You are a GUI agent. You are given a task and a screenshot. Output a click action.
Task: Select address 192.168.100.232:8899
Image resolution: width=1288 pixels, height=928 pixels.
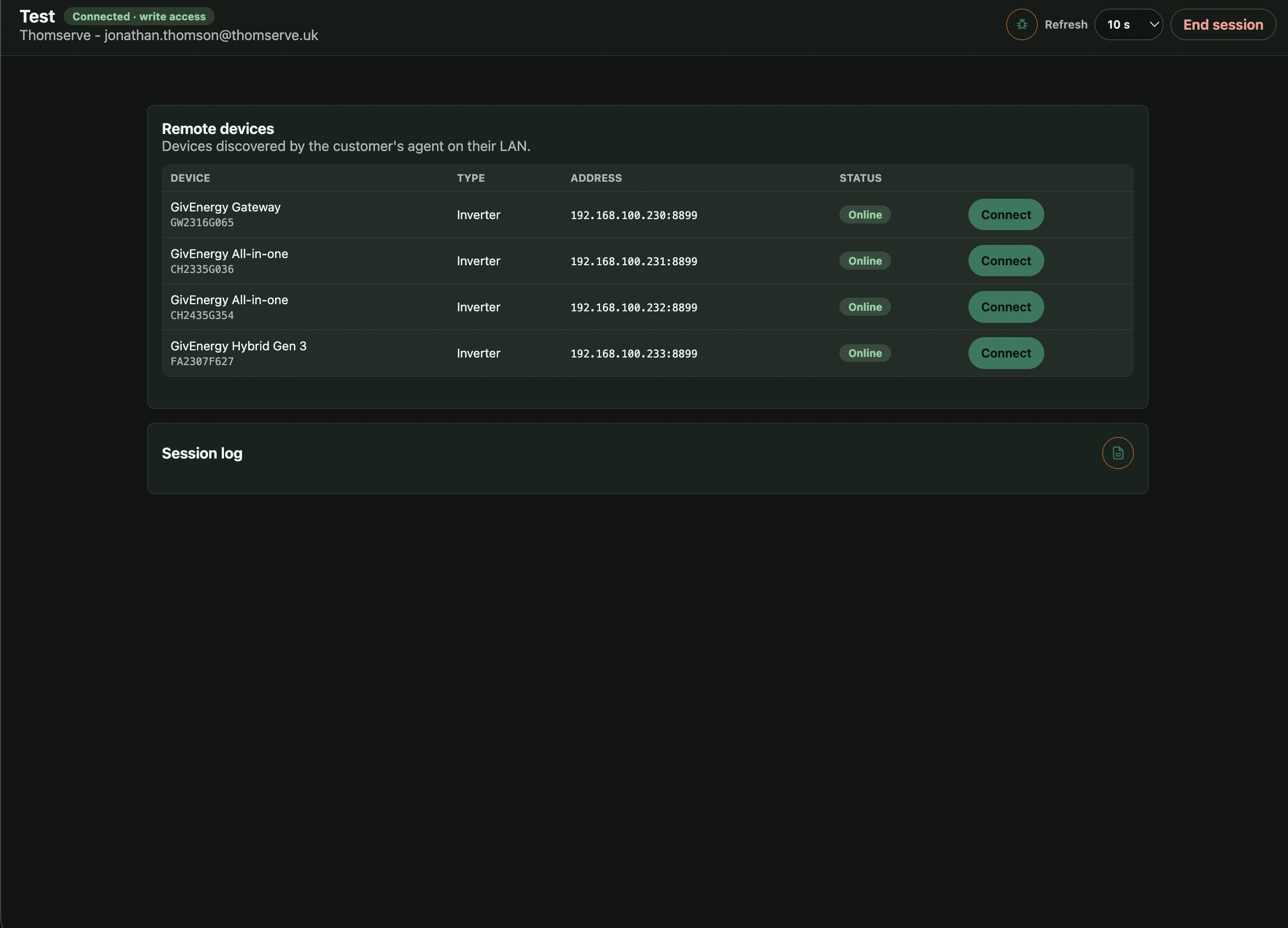(634, 308)
